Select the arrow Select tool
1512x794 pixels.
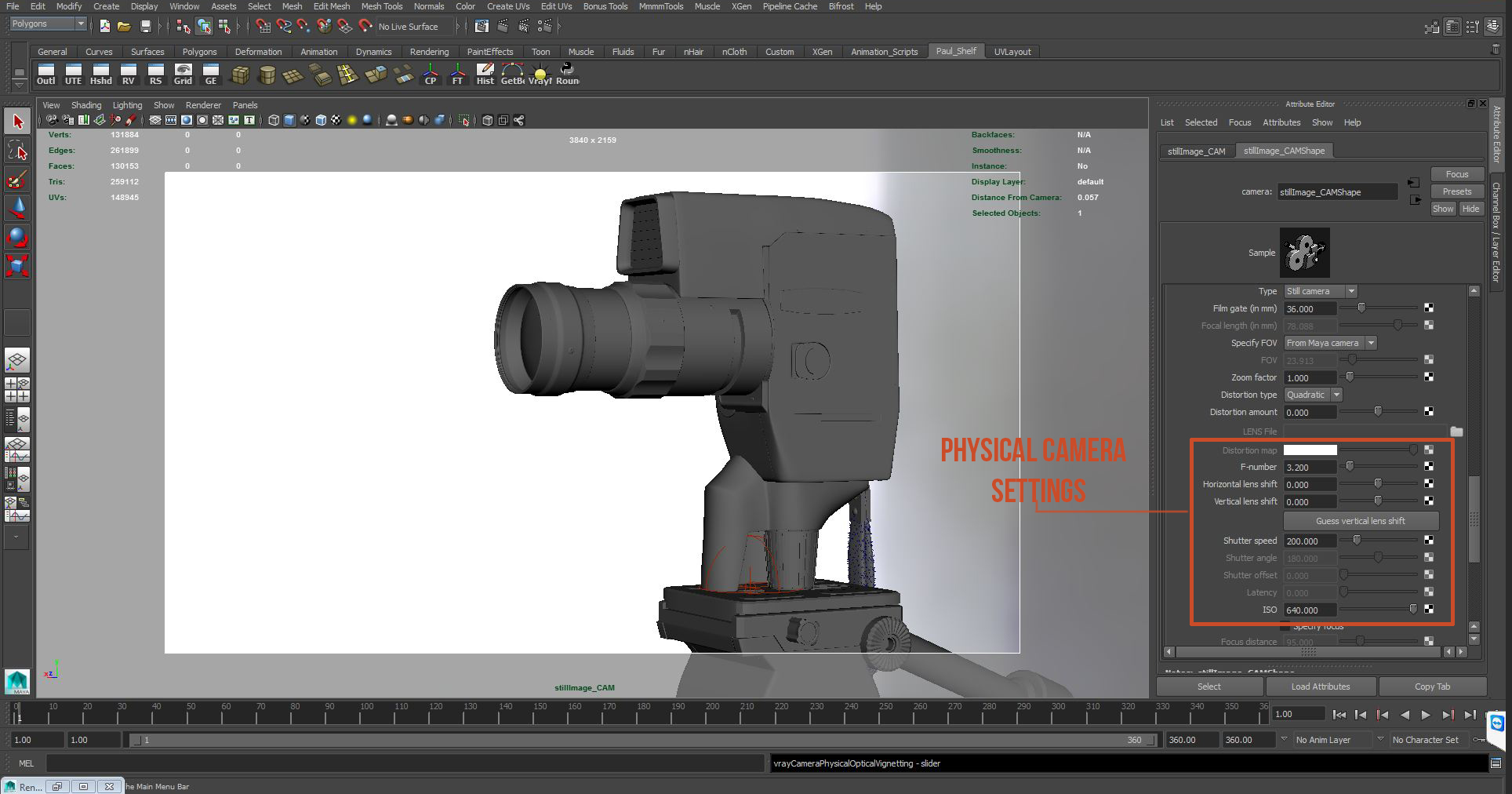click(17, 122)
